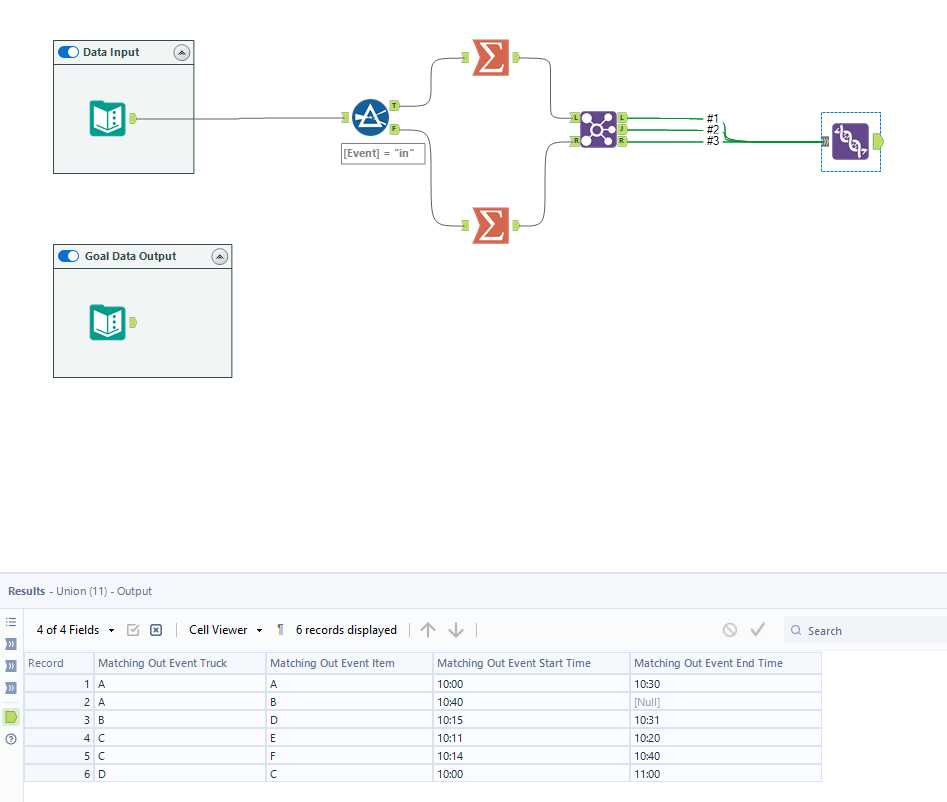Open the Input Data tool inside Data Input container
This screenshot has width=947, height=802.
pyautogui.click(x=106, y=117)
